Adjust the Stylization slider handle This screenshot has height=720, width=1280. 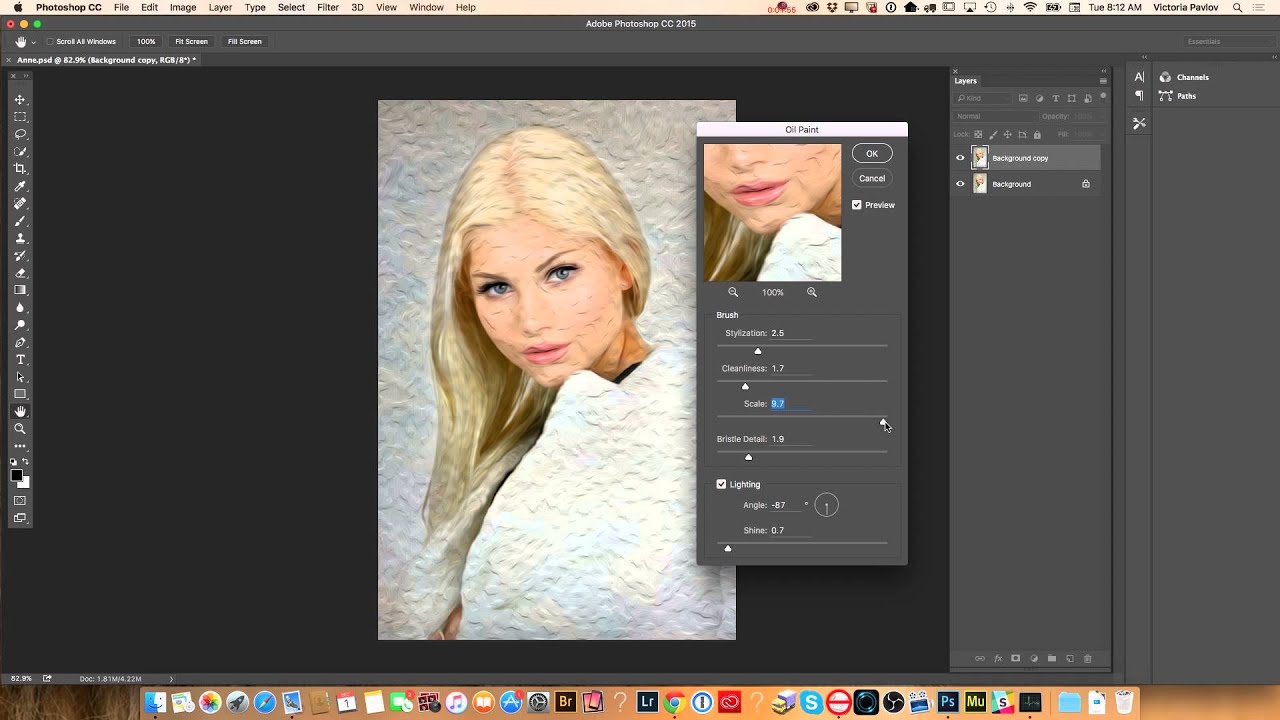pos(758,351)
